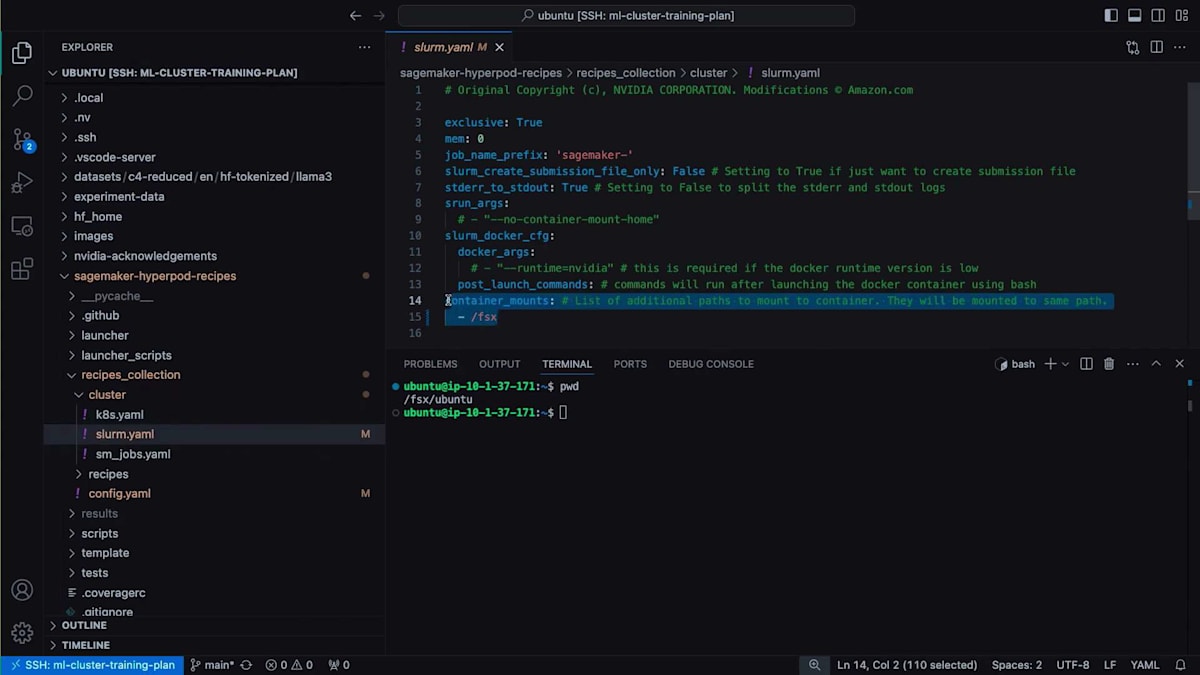Toggle the bottom panel layout icon

click(x=1135, y=16)
